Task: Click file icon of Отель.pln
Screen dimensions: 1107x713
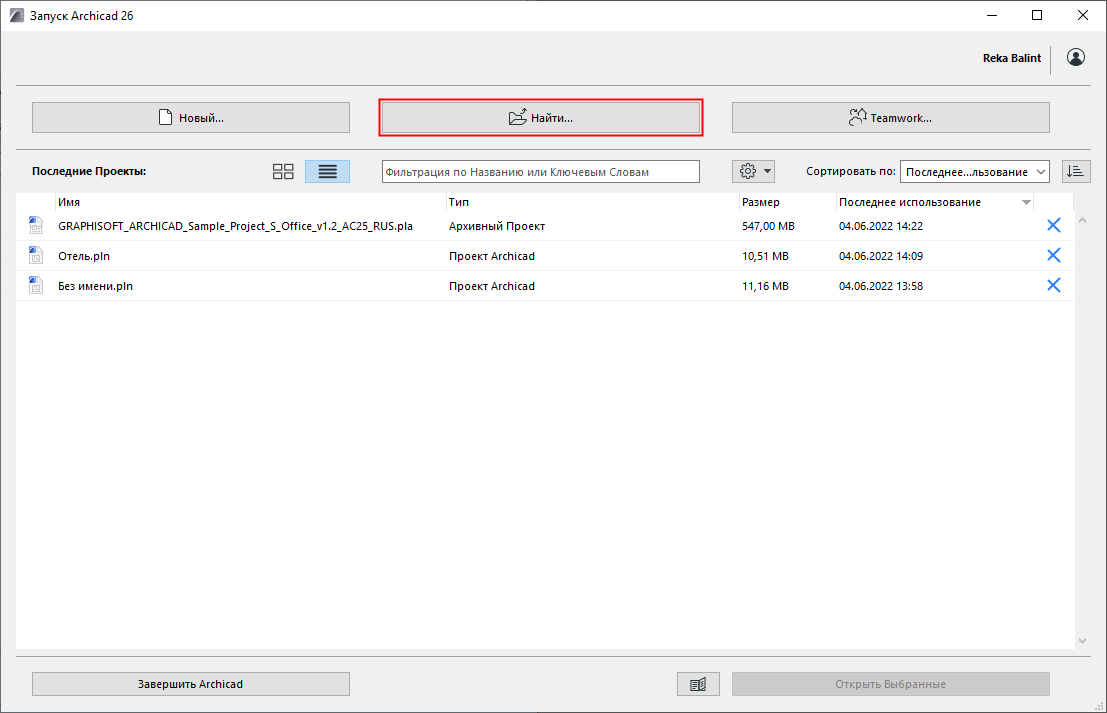Action: coord(35,255)
